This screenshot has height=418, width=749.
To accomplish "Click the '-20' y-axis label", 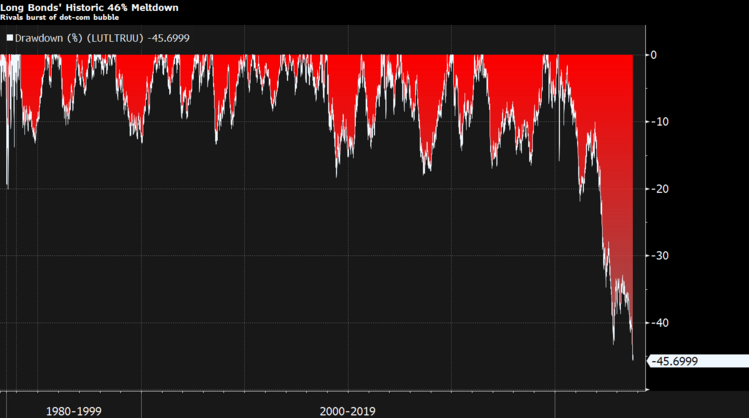I will (x=660, y=189).
